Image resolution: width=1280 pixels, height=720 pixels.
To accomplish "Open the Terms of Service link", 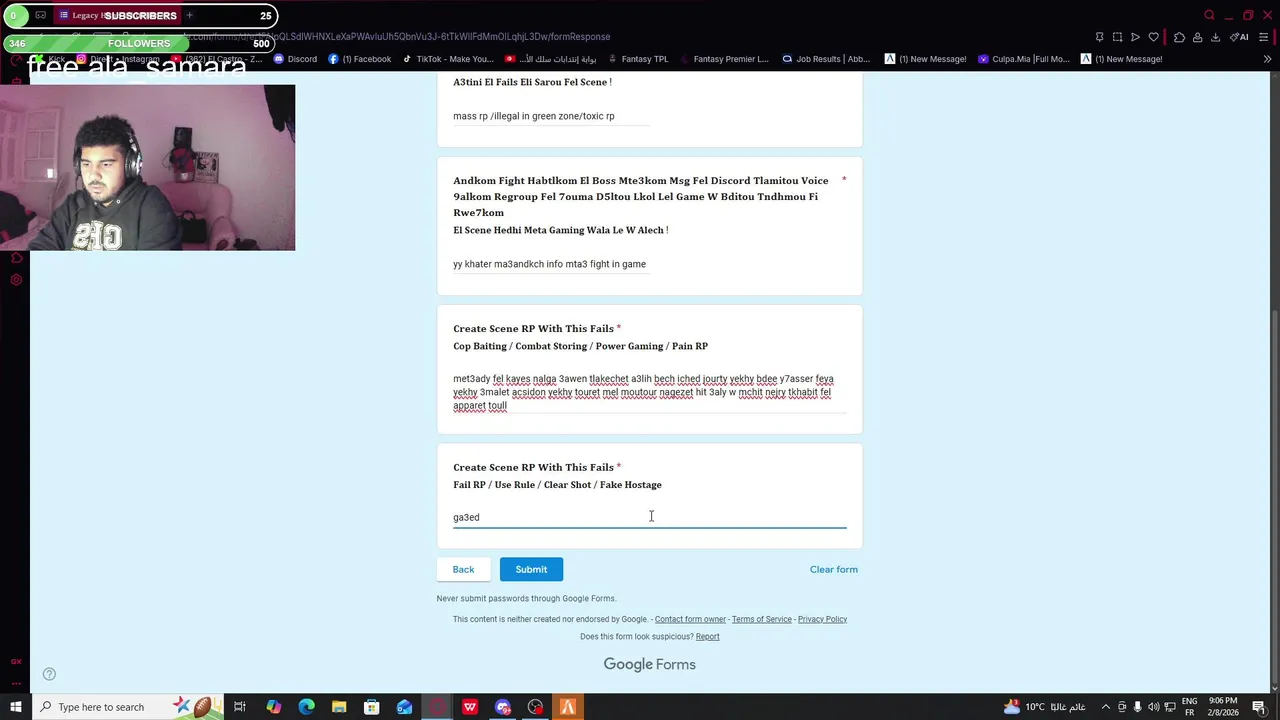I will (x=761, y=619).
